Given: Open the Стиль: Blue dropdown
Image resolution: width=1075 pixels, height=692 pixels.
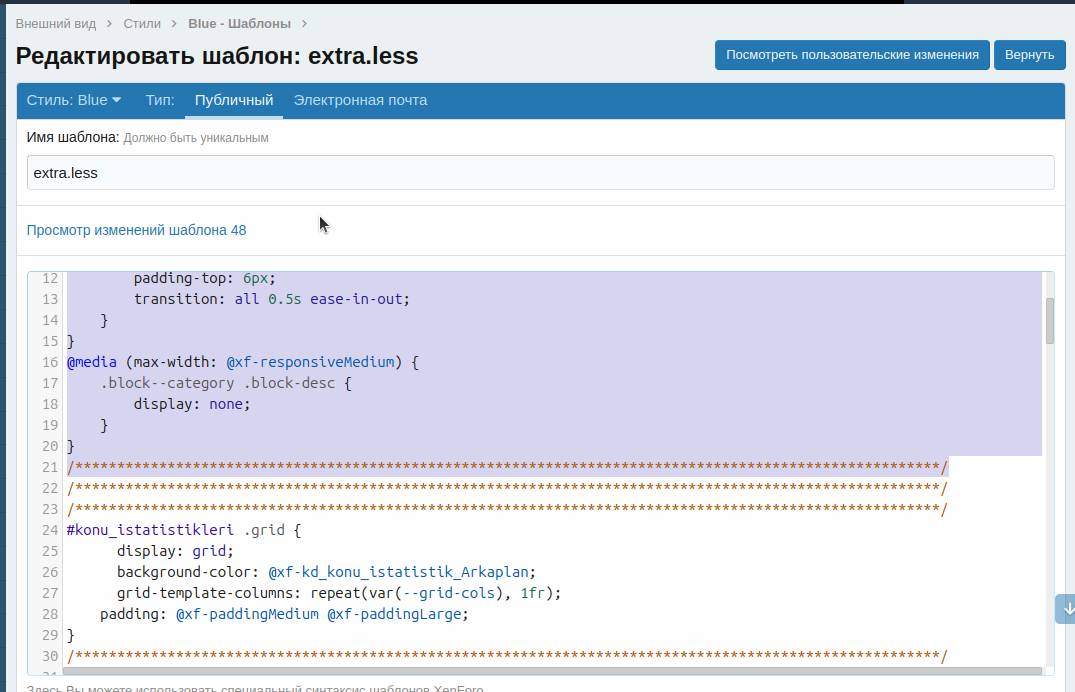Looking at the screenshot, I should click(x=74, y=100).
